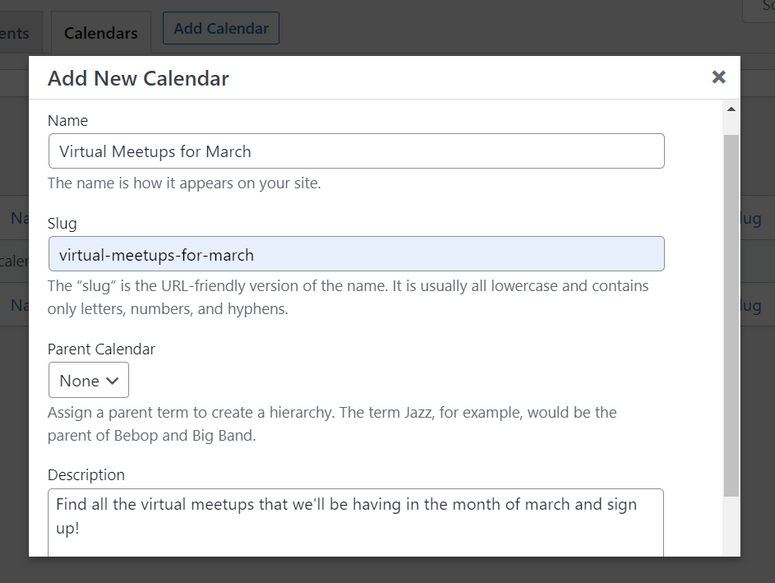Open the Parent Calendar dropdown
Image resolution: width=775 pixels, height=583 pixels.
88,381
